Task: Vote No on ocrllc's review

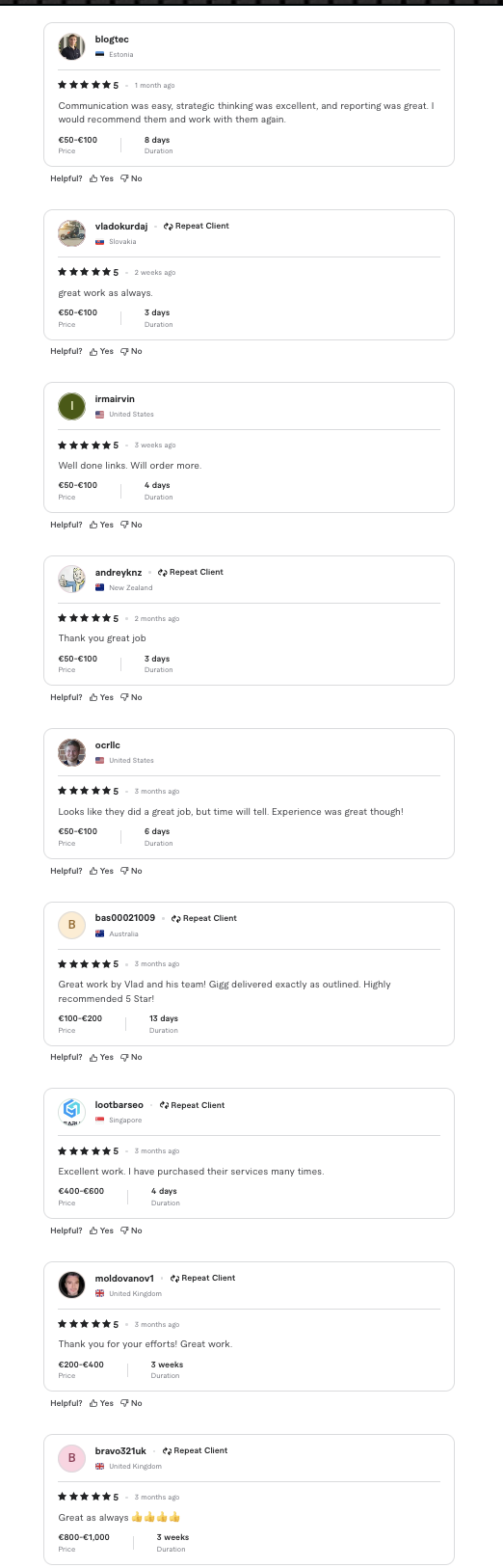Action: (131, 871)
